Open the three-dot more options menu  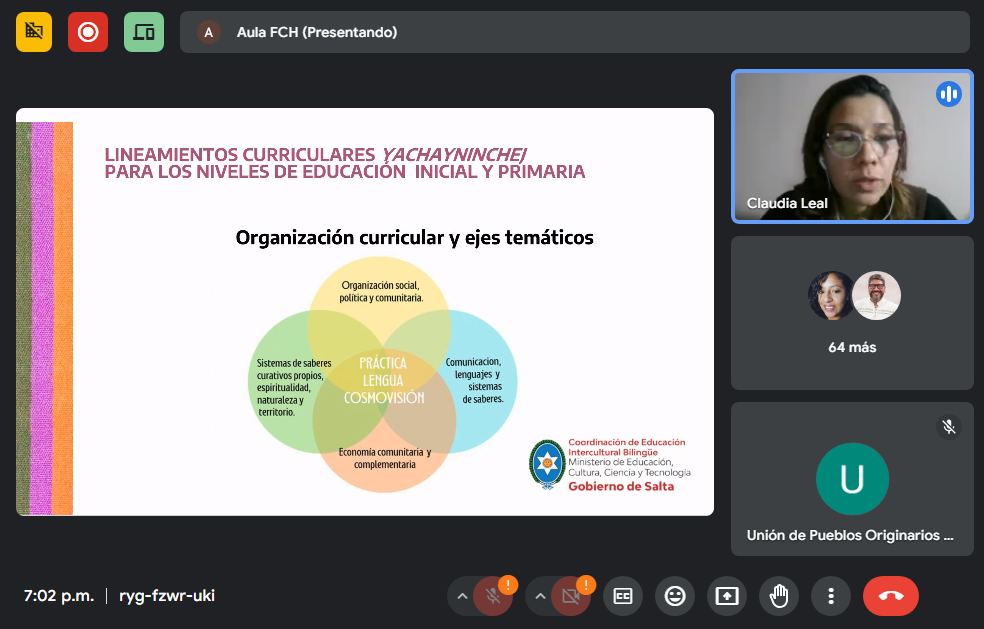point(831,596)
